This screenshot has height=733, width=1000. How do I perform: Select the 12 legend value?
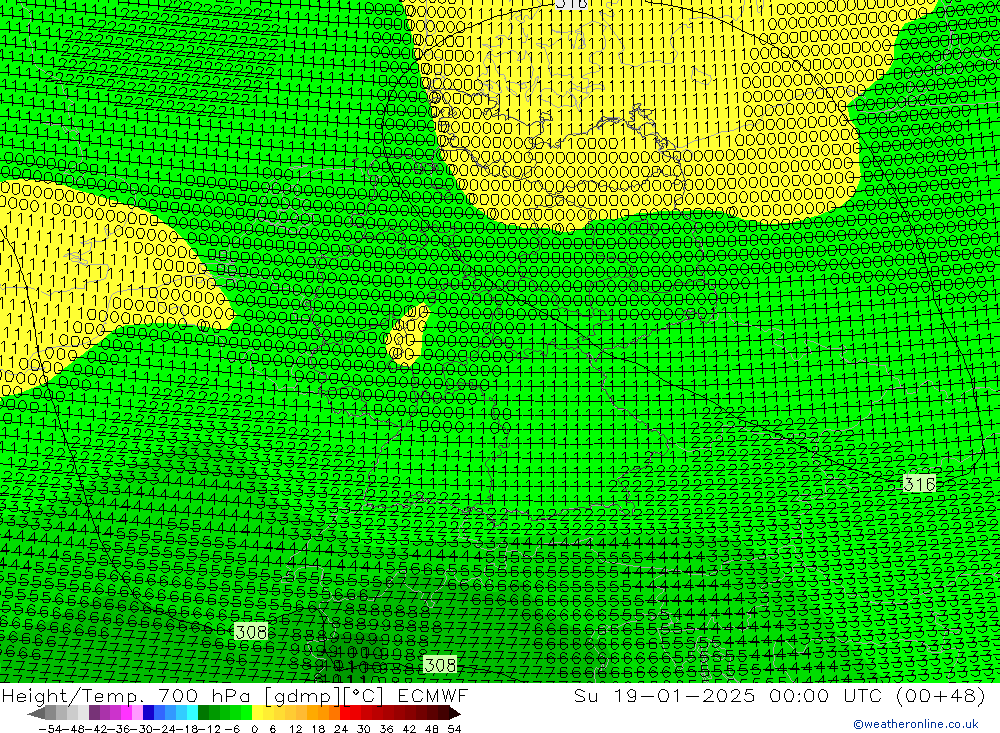pos(295,729)
